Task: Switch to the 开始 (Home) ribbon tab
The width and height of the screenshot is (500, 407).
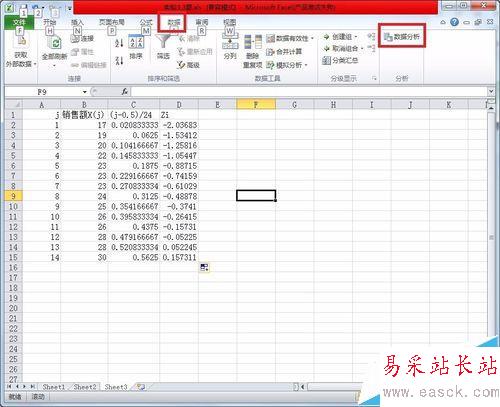Action: 49,22
